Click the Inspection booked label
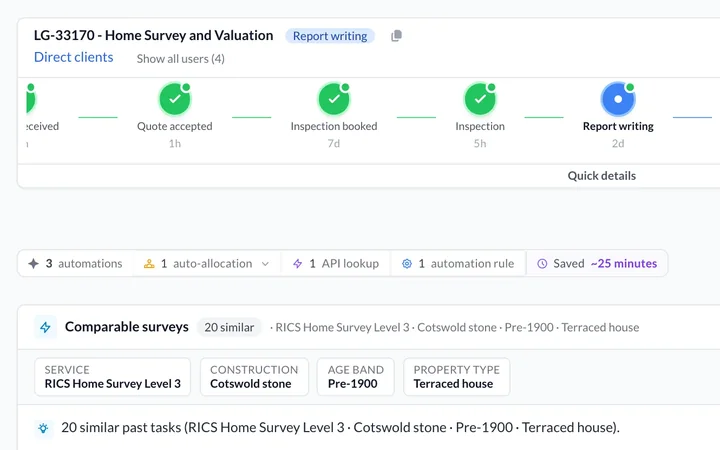The image size is (720, 450). (x=334, y=126)
